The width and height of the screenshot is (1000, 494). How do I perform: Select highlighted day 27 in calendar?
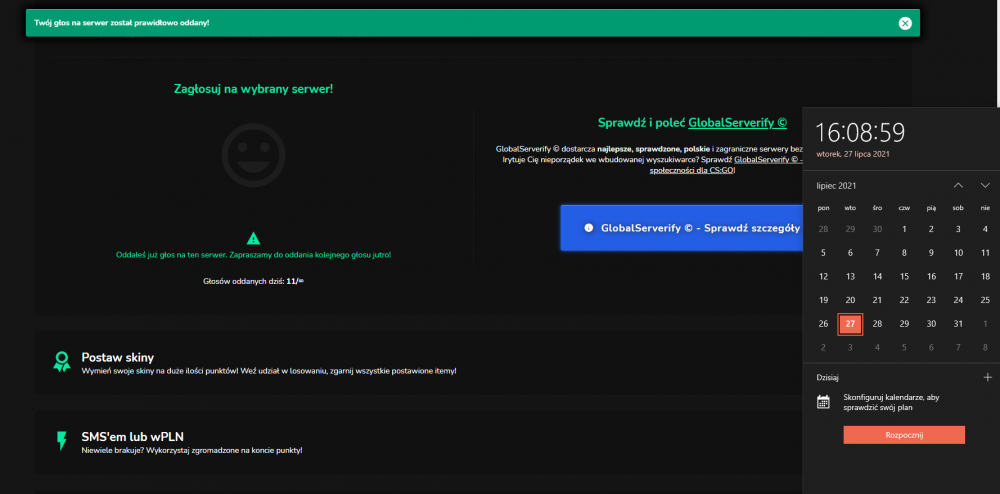850,324
